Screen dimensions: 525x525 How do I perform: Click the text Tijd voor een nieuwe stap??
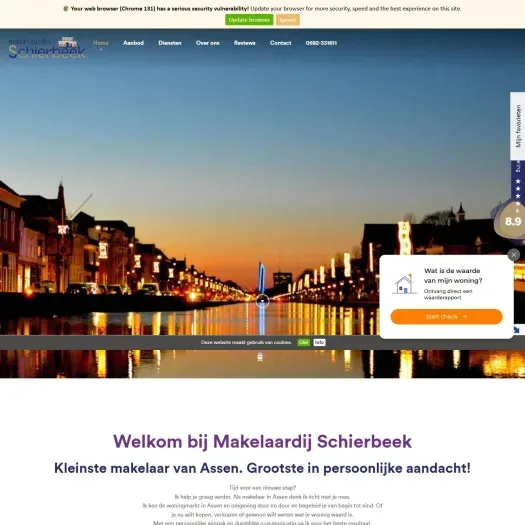[262, 488]
